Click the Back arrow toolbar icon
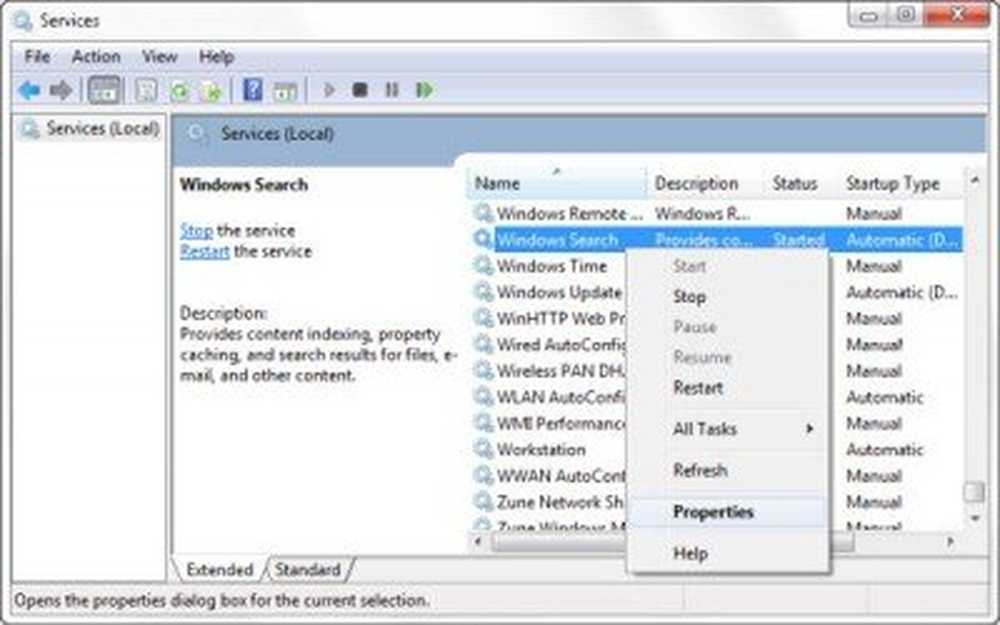This screenshot has height=625, width=1000. (x=29, y=91)
